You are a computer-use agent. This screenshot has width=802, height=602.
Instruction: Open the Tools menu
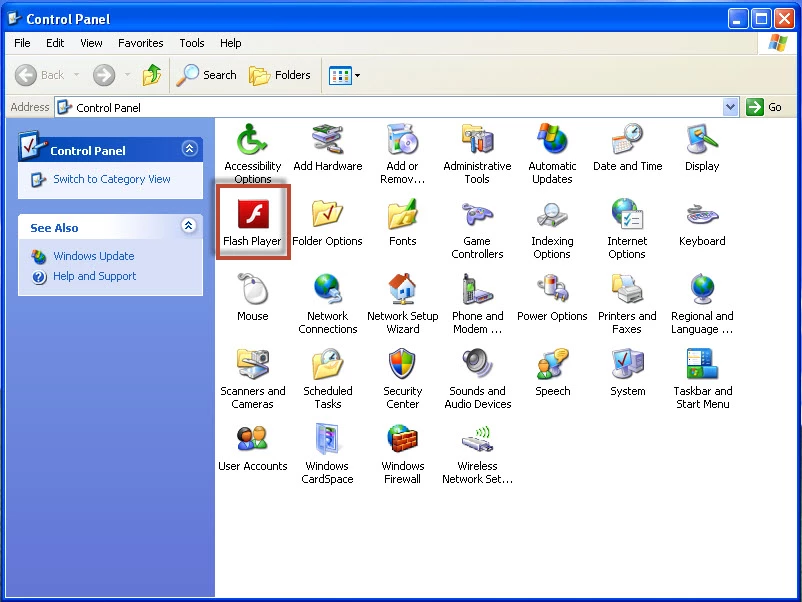click(x=192, y=43)
